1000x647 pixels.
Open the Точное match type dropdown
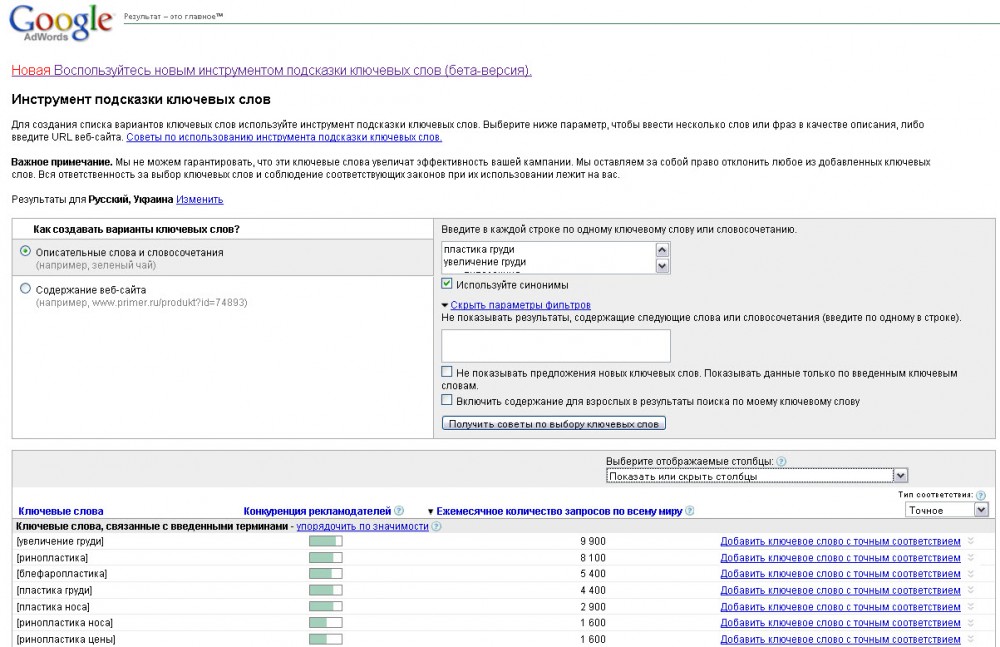pyautogui.click(x=946, y=510)
